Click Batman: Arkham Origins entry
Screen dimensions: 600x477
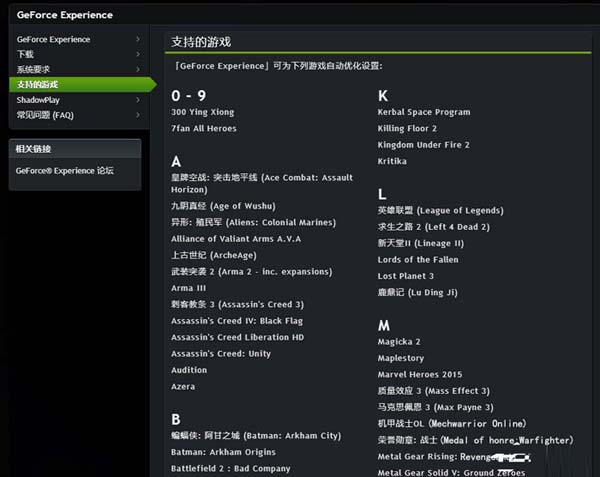(223, 452)
